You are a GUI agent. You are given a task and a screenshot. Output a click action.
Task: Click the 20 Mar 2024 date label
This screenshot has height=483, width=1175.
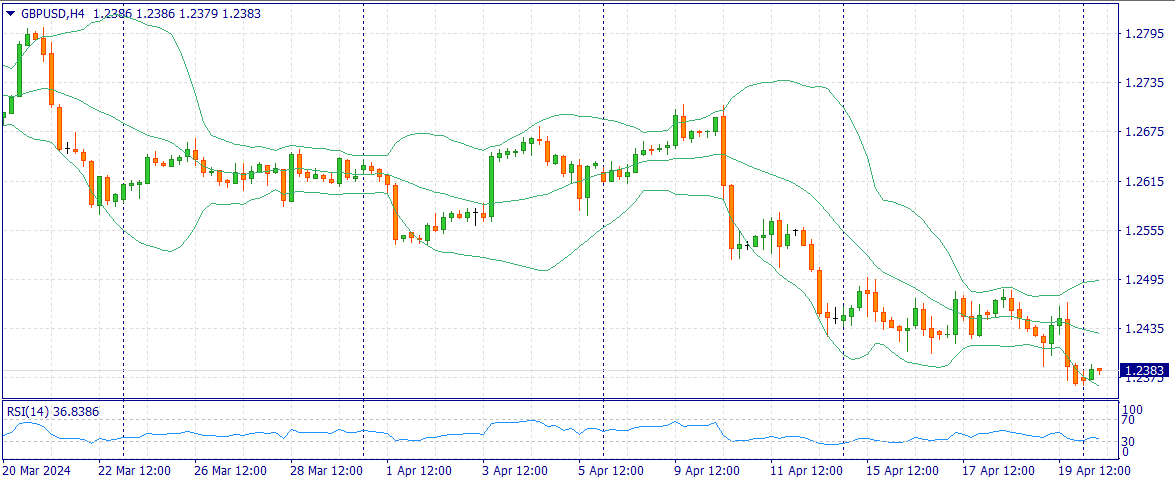click(x=37, y=470)
